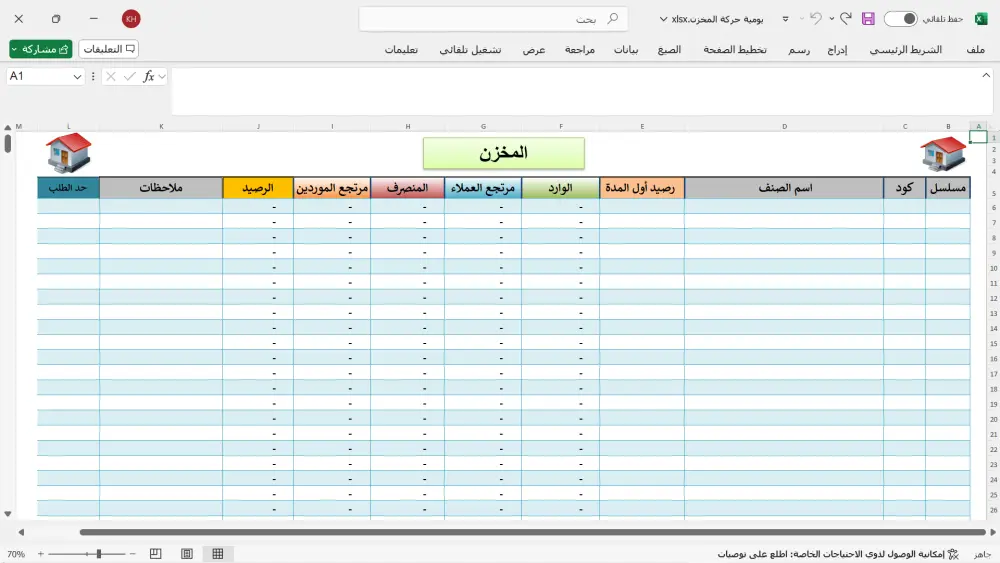Click the formula bar Cancel X icon
Image resolution: width=1000 pixels, height=563 pixels.
tap(111, 77)
